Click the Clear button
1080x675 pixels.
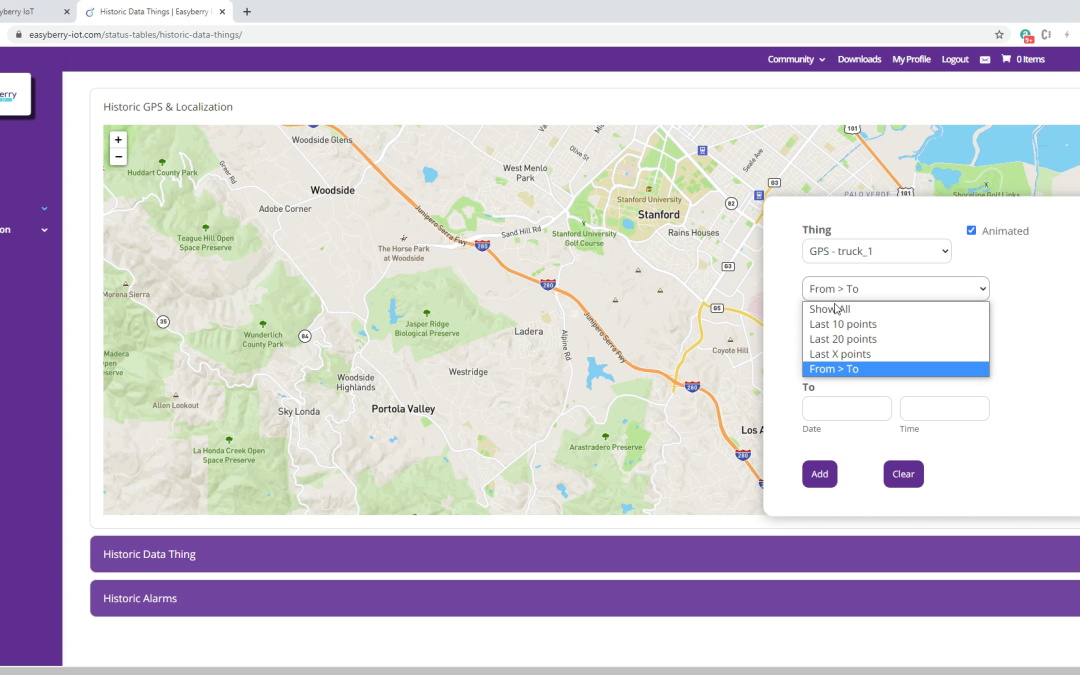[904, 474]
